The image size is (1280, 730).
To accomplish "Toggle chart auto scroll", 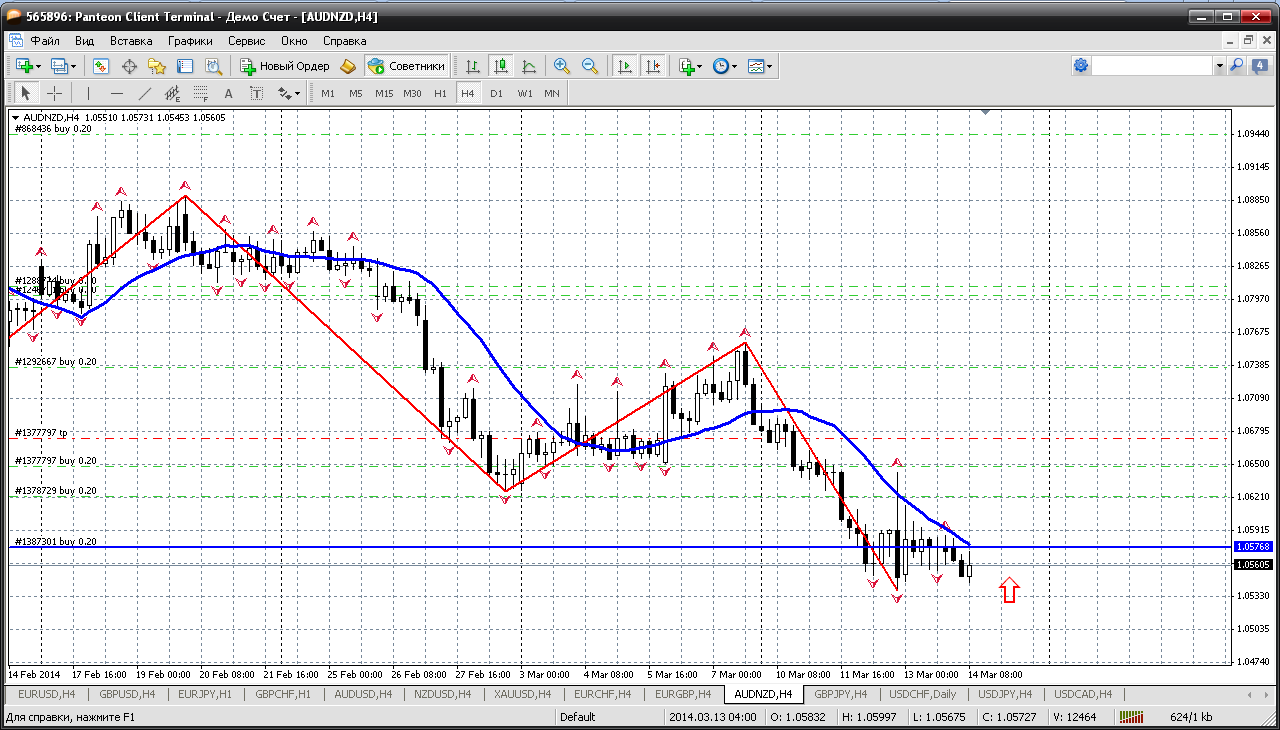I will 625,66.
